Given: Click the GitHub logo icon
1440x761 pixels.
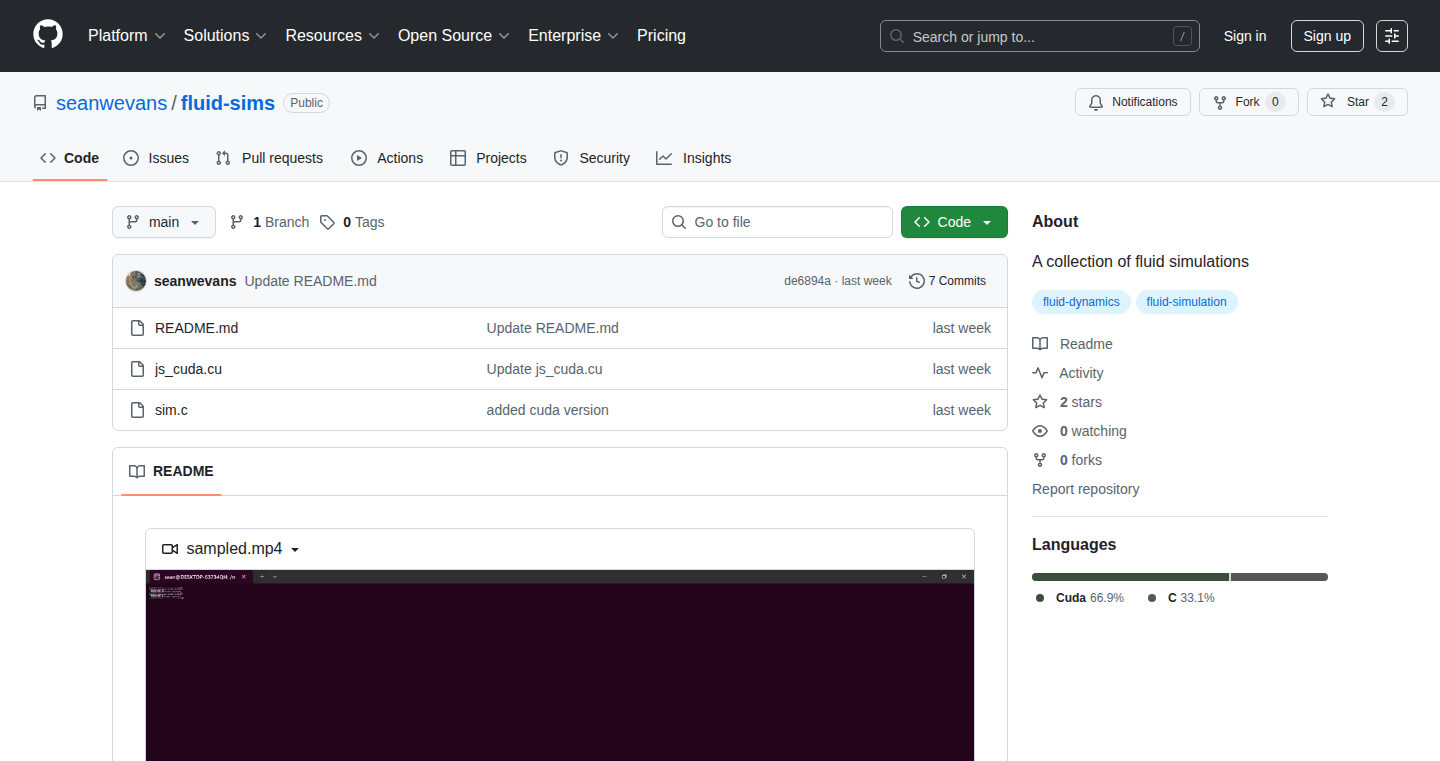Looking at the screenshot, I should point(48,35).
